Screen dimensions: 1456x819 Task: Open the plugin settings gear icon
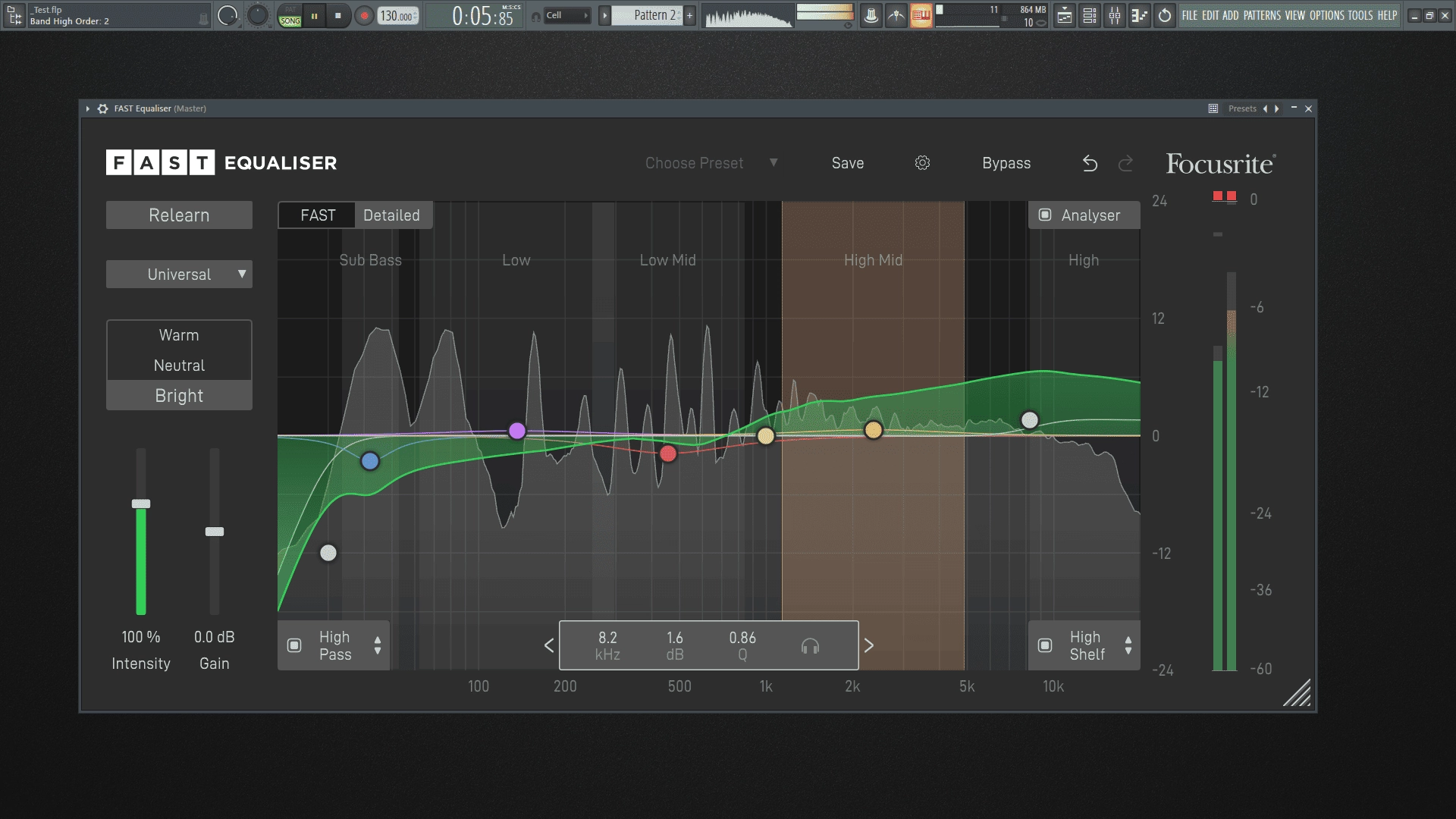(922, 163)
